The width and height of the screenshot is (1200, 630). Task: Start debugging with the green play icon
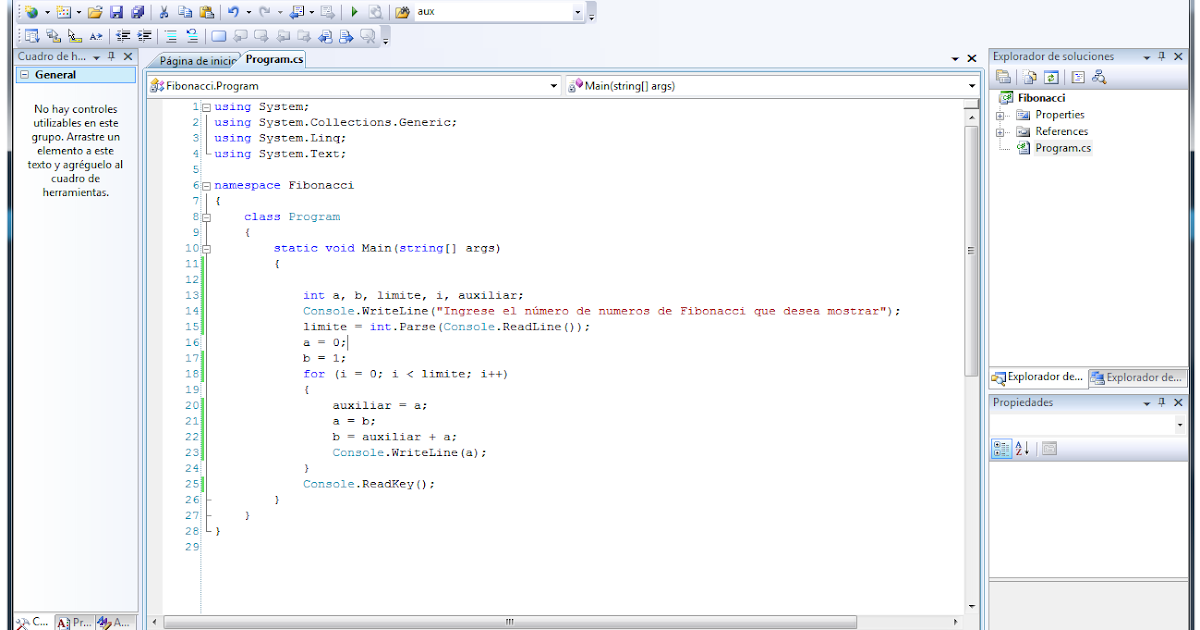pos(354,11)
